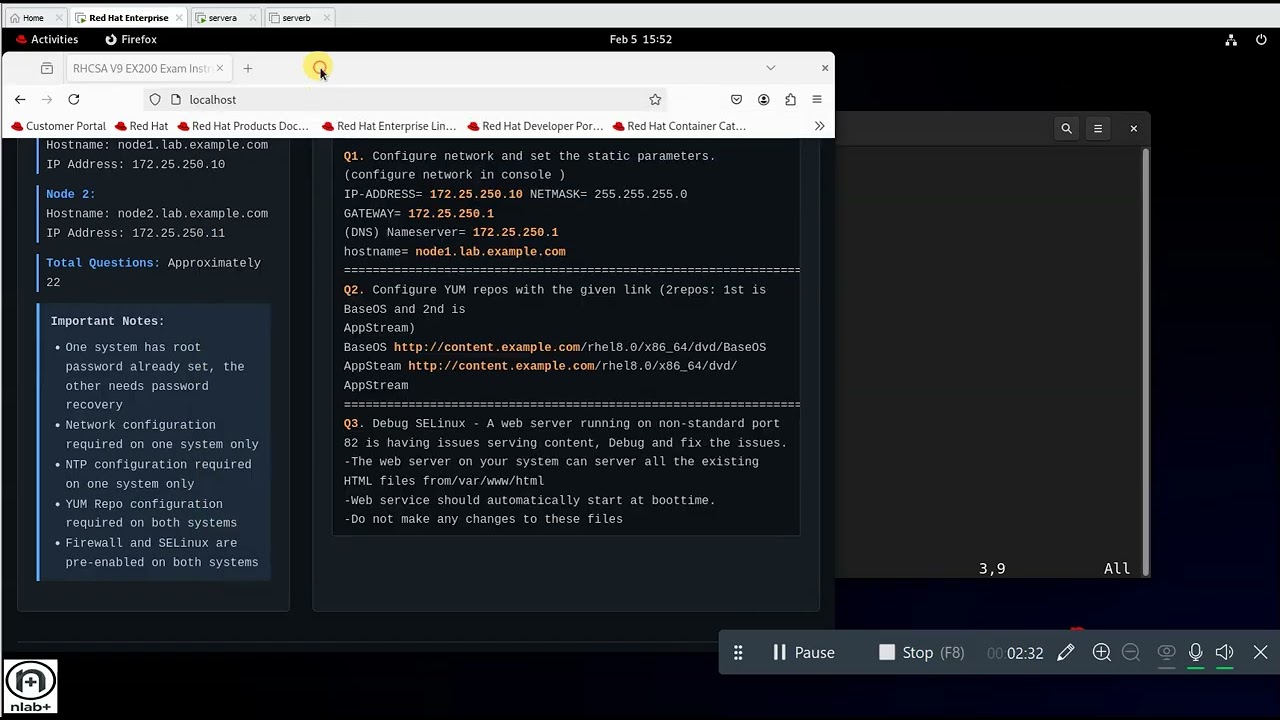1280x720 pixels.
Task: Open the Customer Portal bookmark
Action: (x=58, y=126)
